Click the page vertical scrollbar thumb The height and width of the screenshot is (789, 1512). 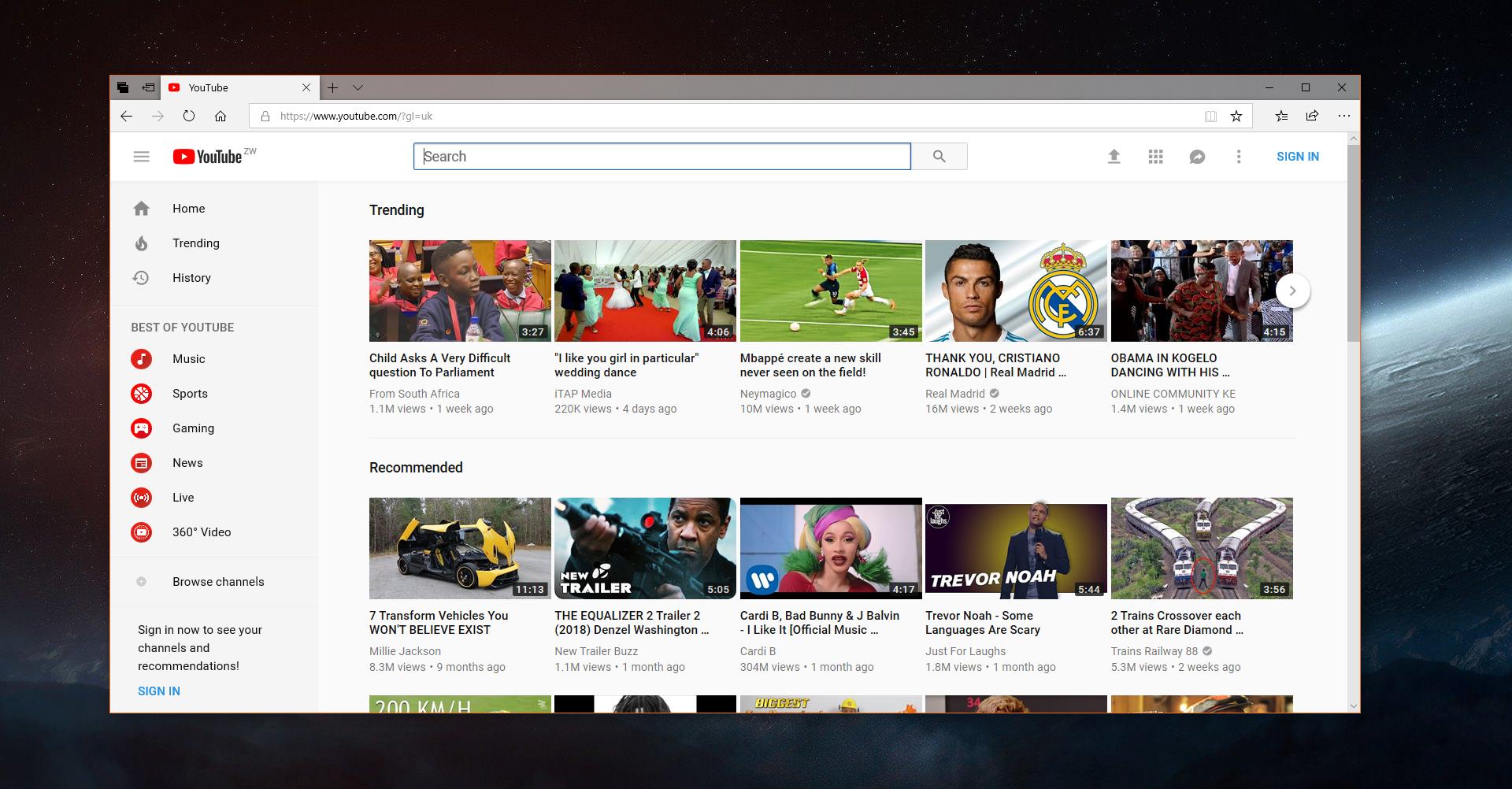(x=1354, y=243)
